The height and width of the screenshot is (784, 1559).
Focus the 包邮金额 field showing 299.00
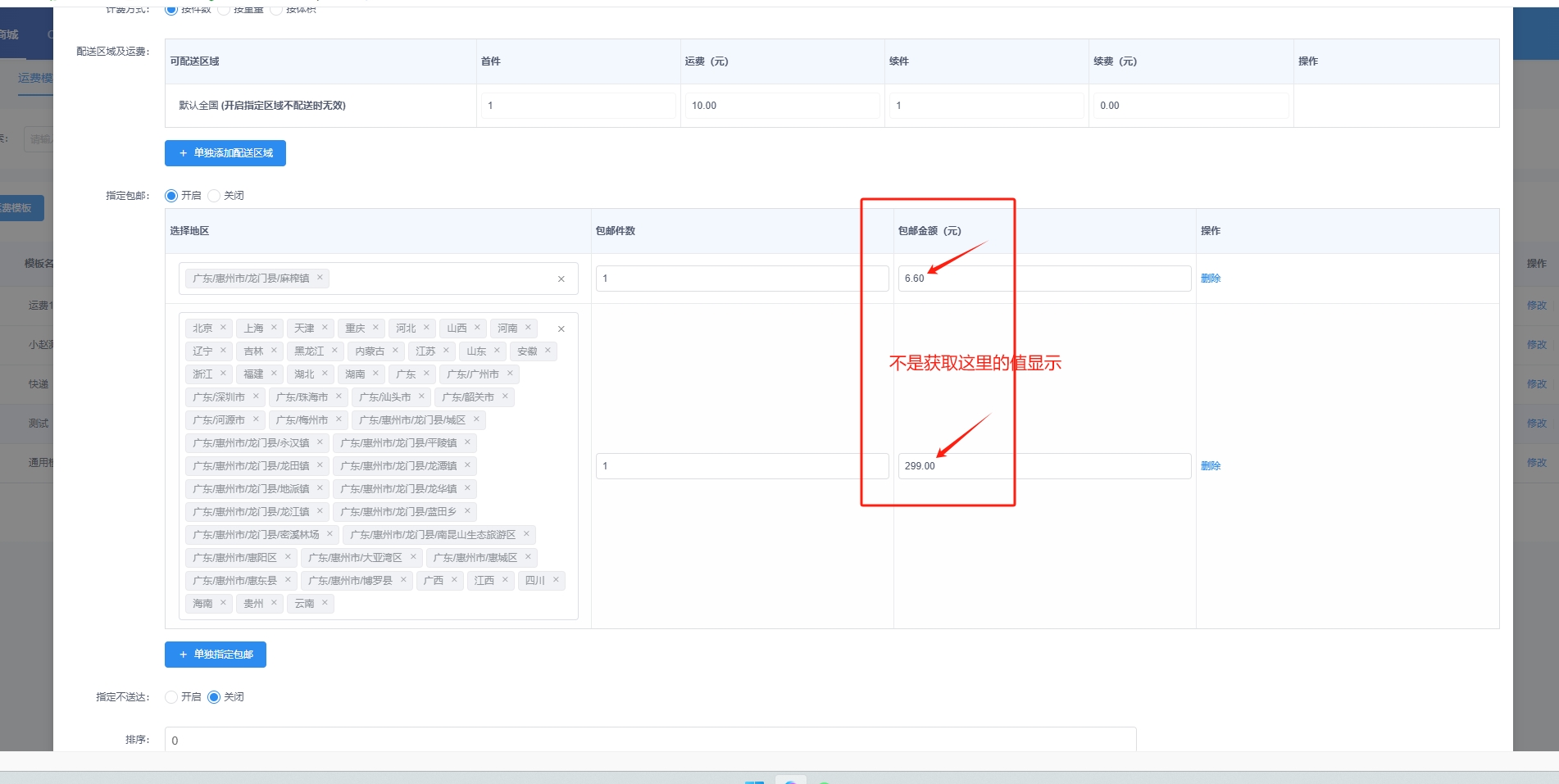[1045, 466]
